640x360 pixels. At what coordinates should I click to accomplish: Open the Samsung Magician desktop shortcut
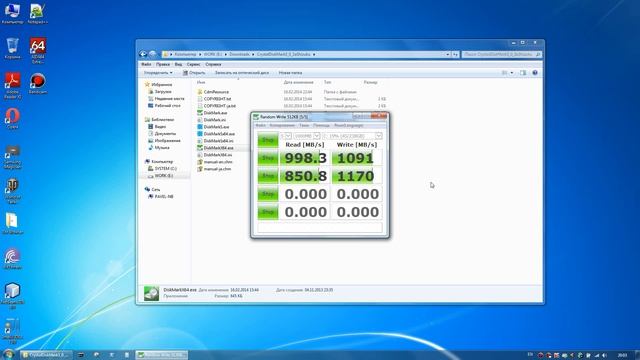(x=12, y=157)
